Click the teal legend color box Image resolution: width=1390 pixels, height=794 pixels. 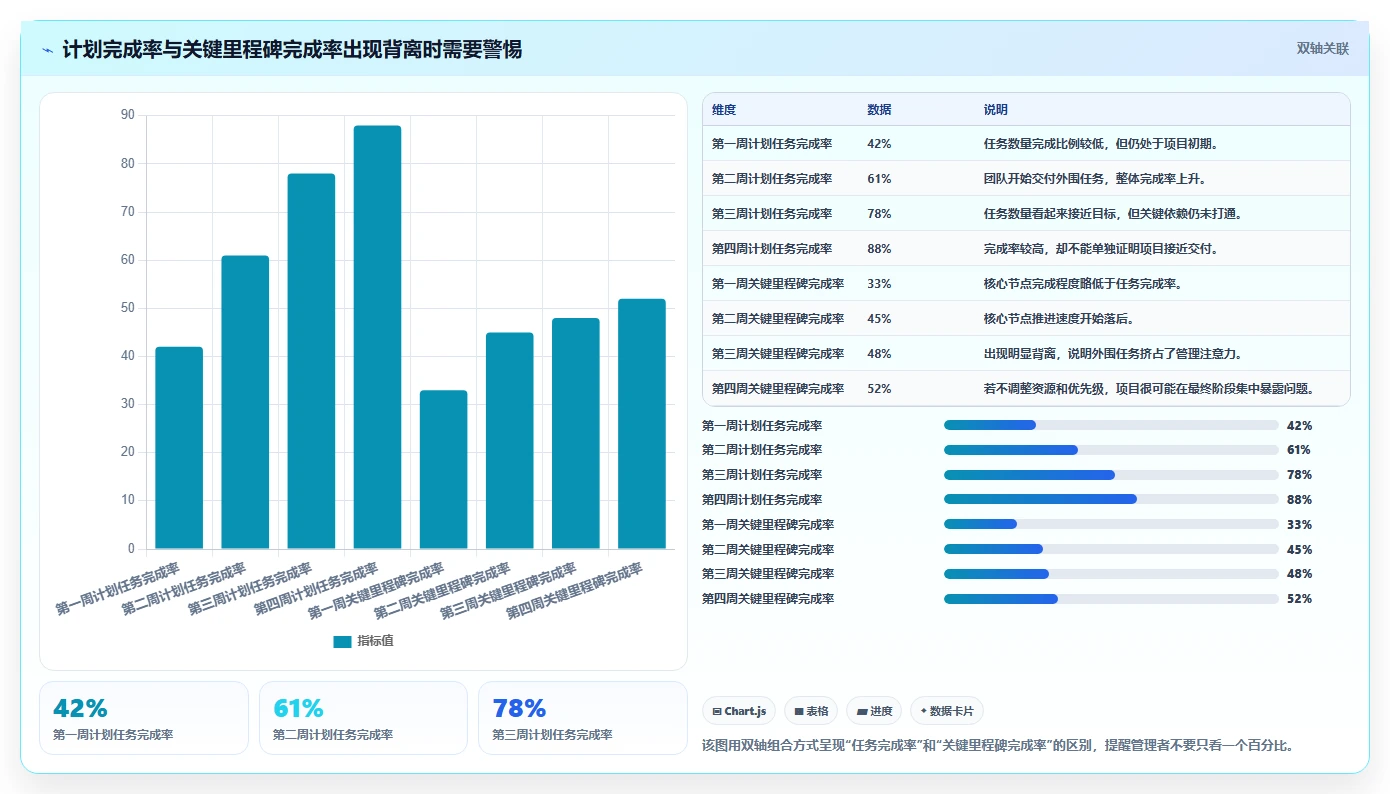pos(343,642)
